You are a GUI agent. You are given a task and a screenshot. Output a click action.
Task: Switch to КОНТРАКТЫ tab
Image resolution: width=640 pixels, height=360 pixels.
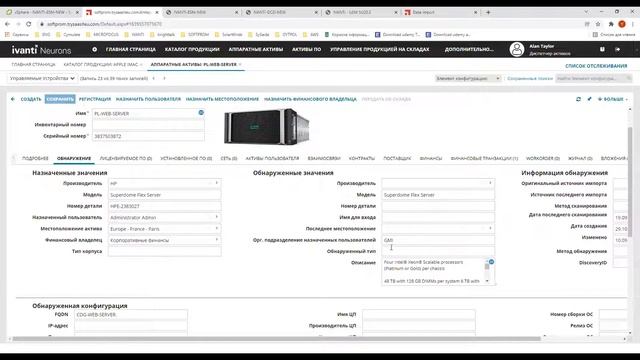[362, 158]
